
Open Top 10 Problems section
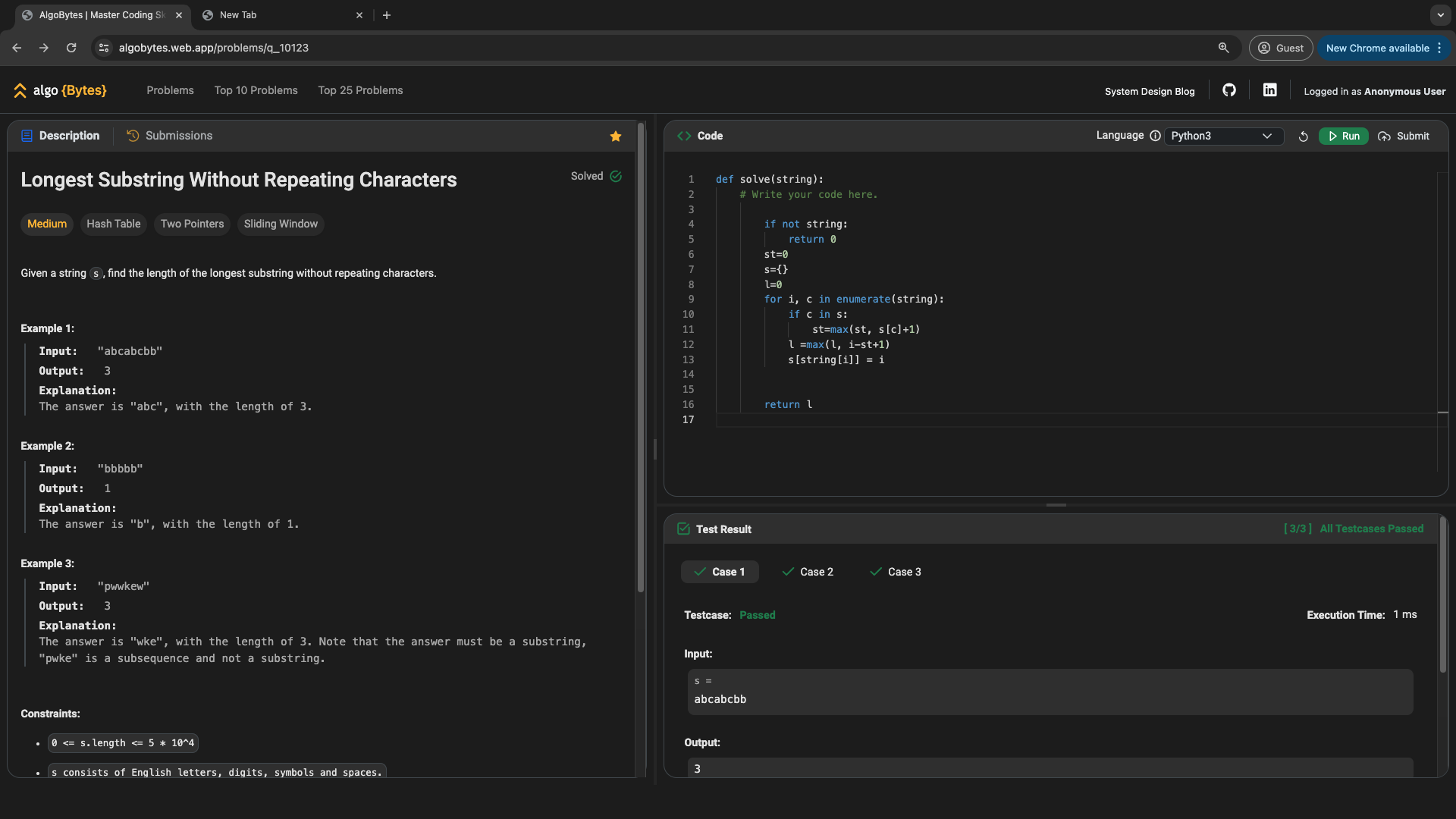pyautogui.click(x=255, y=91)
